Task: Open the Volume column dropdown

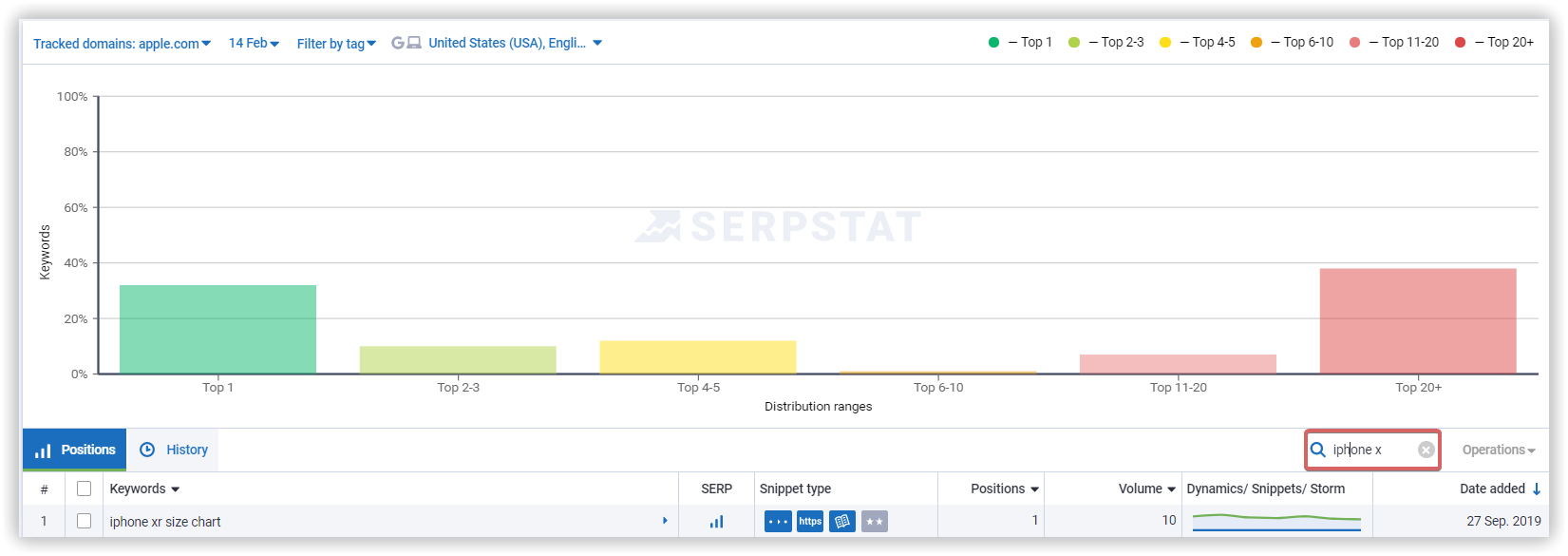Action: [1147, 489]
